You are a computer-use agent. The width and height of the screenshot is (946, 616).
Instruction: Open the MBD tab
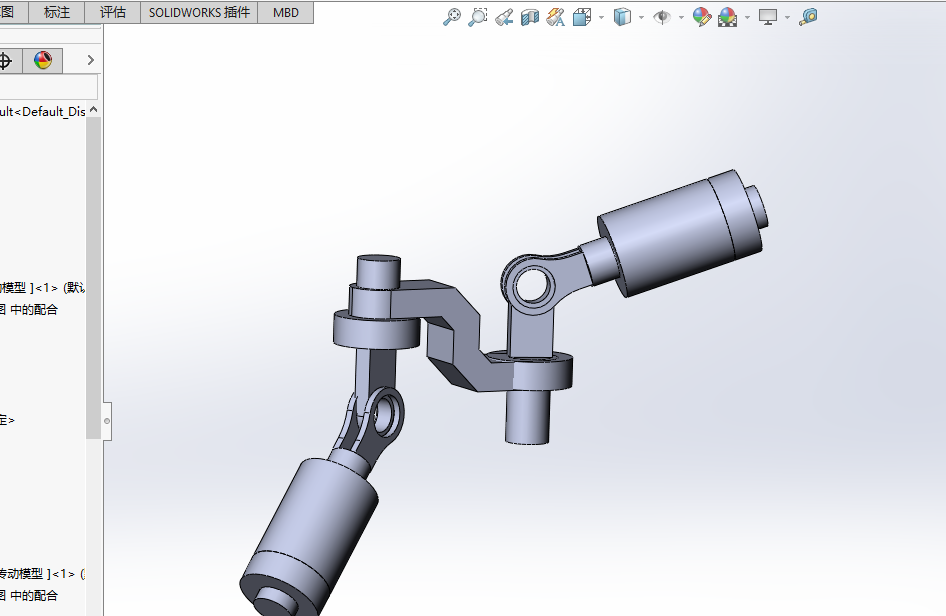point(286,13)
